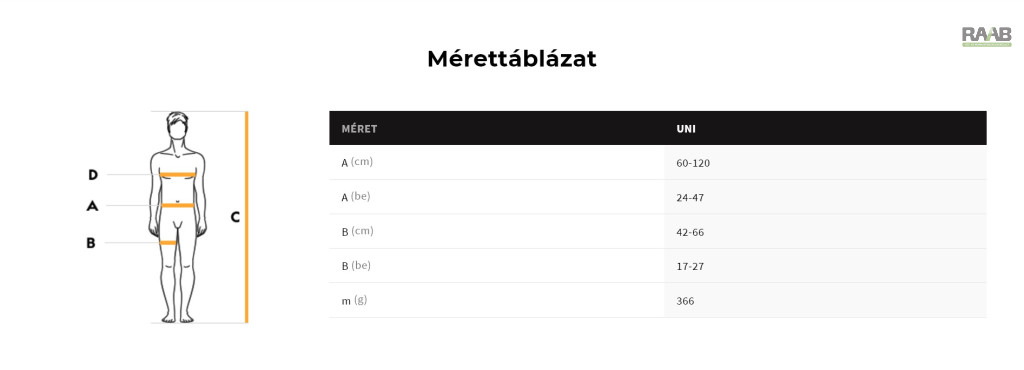Click the orange waist band on figure
This screenshot has width=1024, height=370.
(x=178, y=205)
